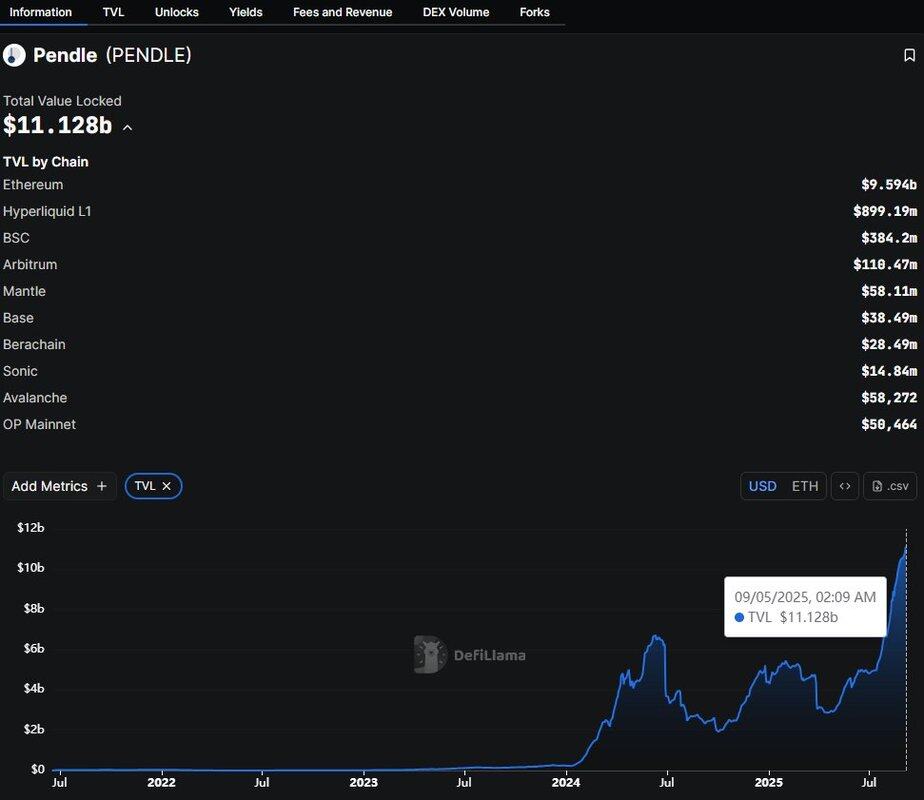The width and height of the screenshot is (924, 800).
Task: Switch chart denomination to USD
Action: point(763,486)
